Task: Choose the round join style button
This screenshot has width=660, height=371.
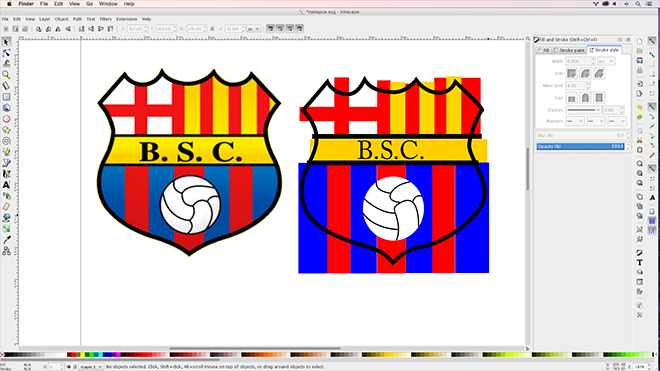Action: (x=585, y=73)
